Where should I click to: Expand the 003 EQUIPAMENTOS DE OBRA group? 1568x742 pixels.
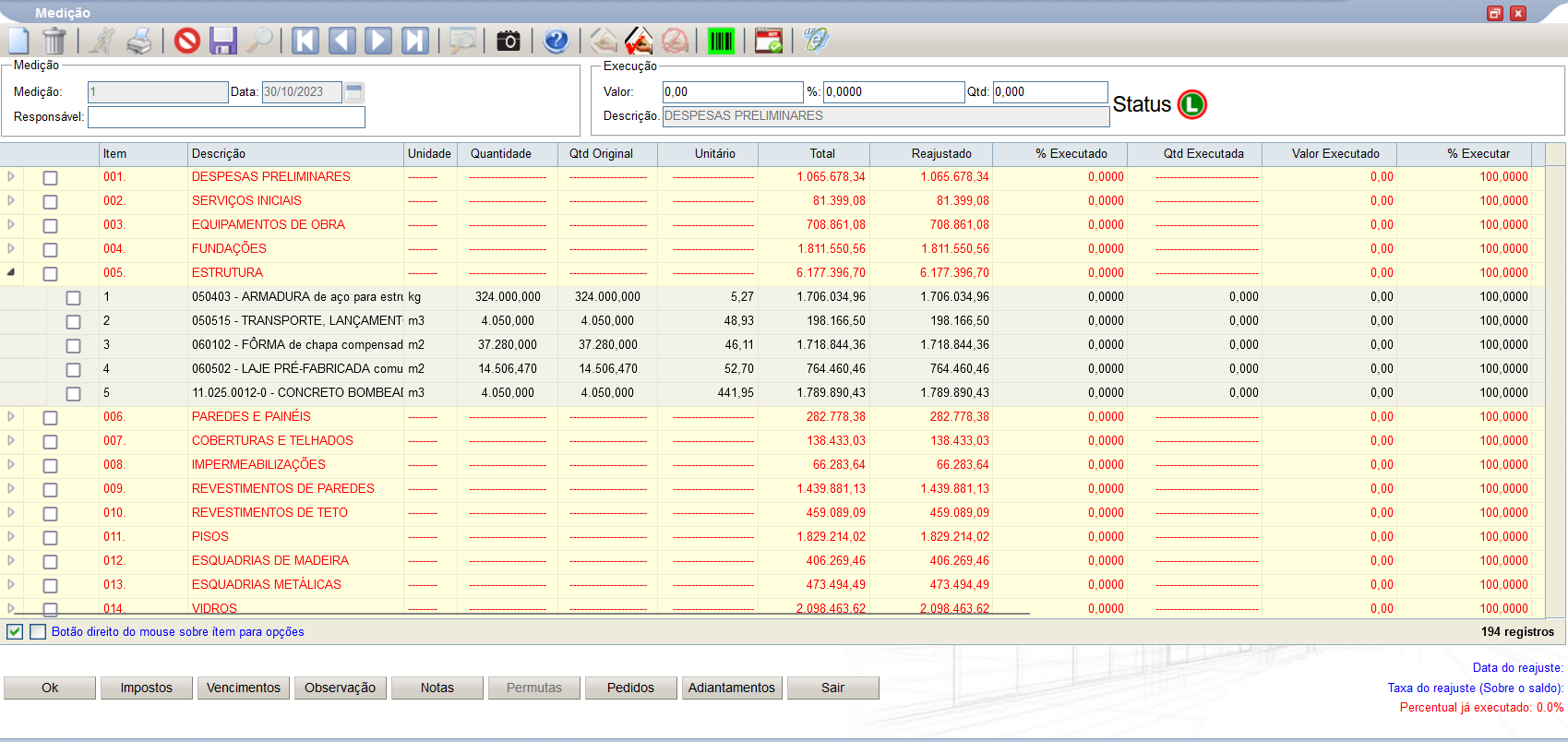(x=11, y=224)
